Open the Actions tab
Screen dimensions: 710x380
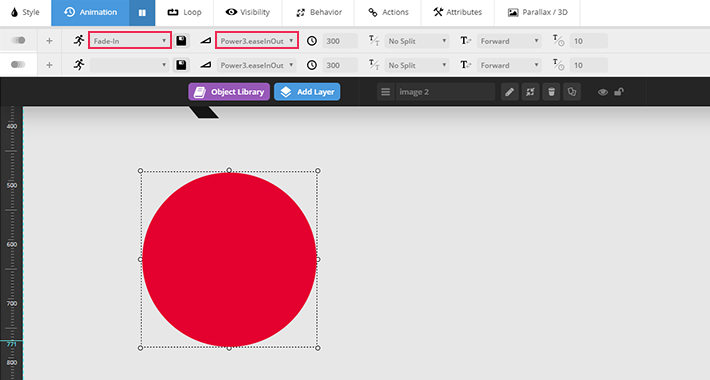tap(388, 12)
